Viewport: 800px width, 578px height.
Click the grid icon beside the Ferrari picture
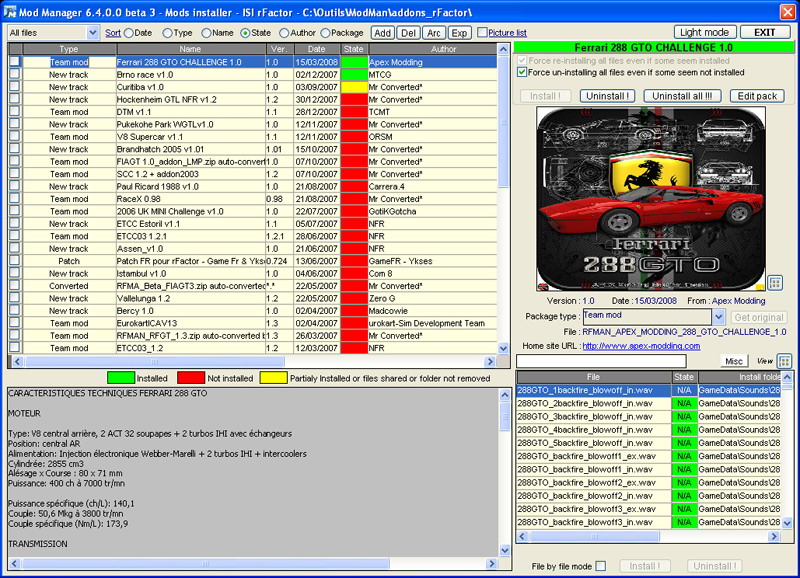[774, 284]
